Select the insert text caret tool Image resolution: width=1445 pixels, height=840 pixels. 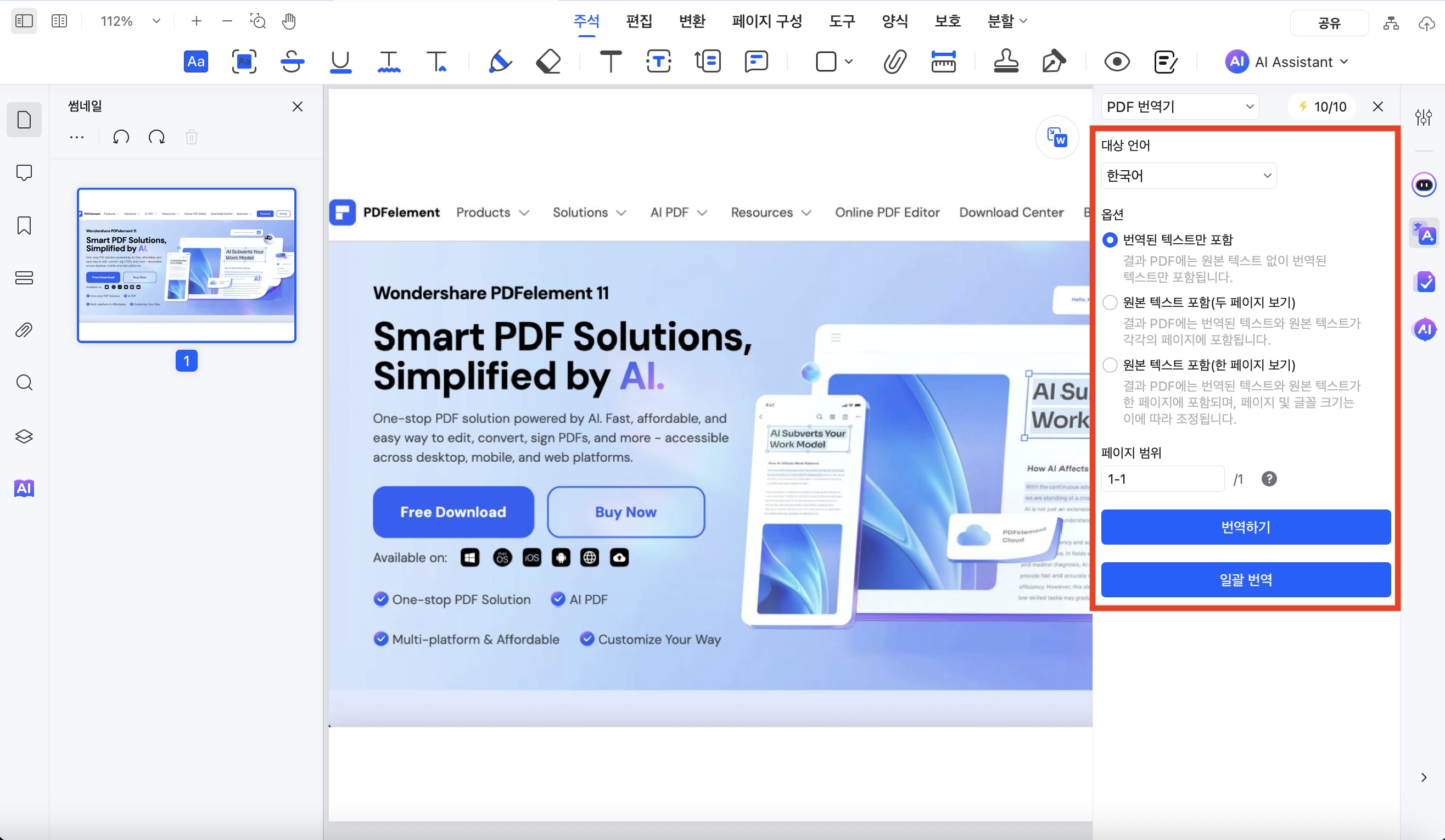coord(437,61)
